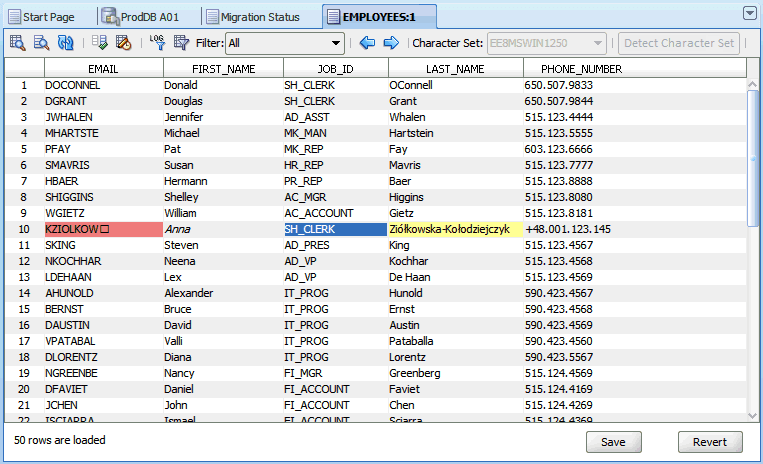Open the Character Set dropdown
Screen dimensions: 763x464
click(546, 43)
